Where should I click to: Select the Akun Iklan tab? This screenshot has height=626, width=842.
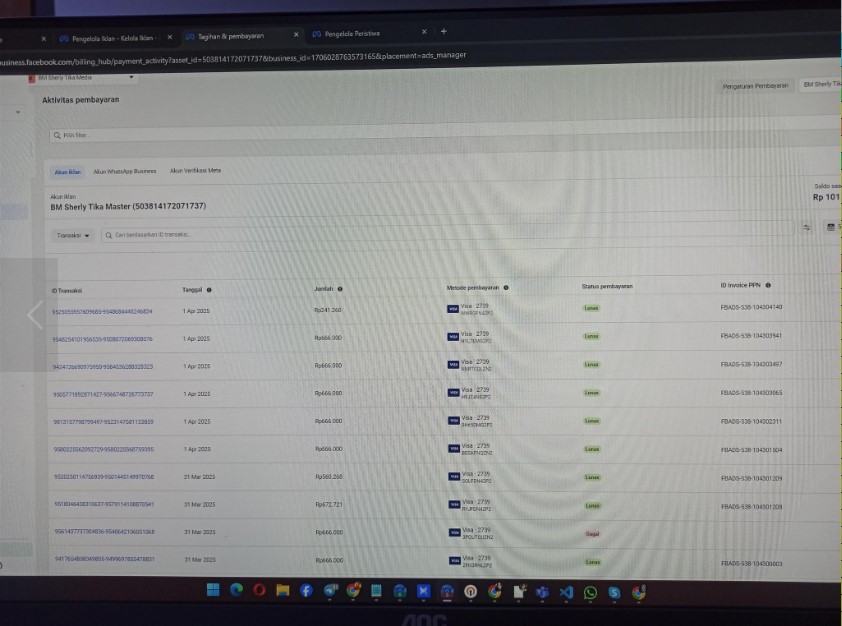[67, 171]
